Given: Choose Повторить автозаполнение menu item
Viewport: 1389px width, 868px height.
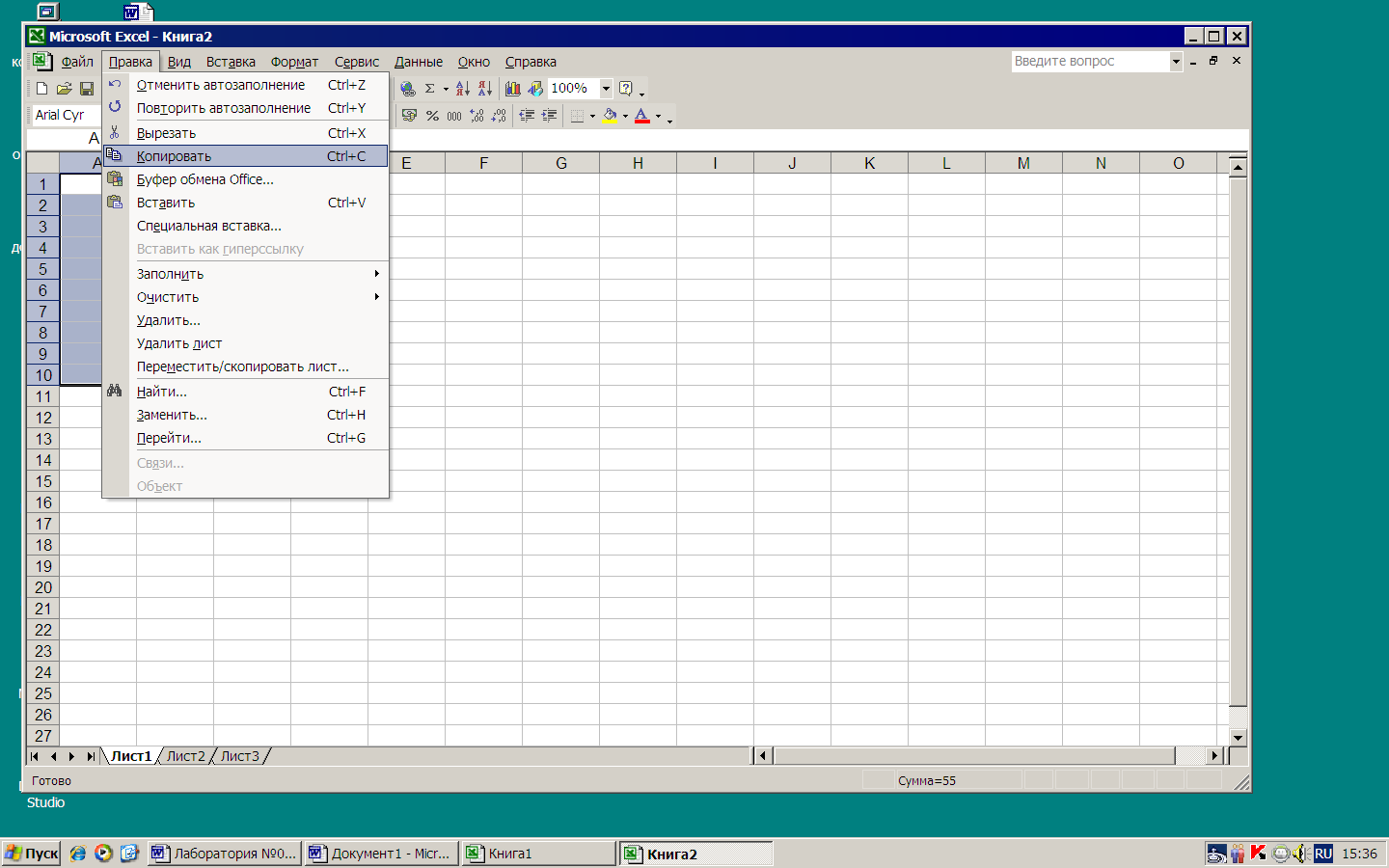Looking at the screenshot, I should tap(245, 108).
